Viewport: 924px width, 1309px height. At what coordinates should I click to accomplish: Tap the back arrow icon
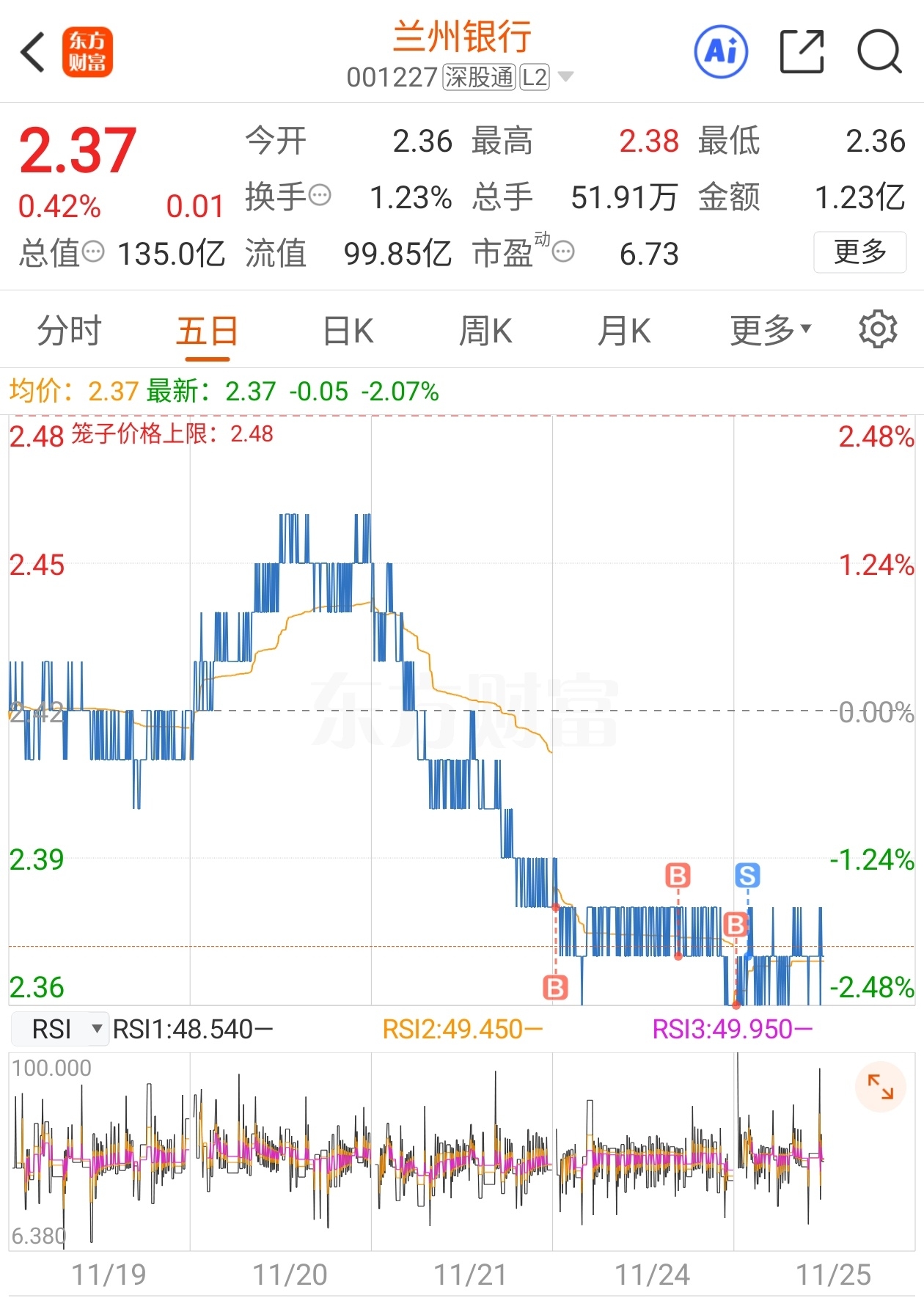click(33, 52)
